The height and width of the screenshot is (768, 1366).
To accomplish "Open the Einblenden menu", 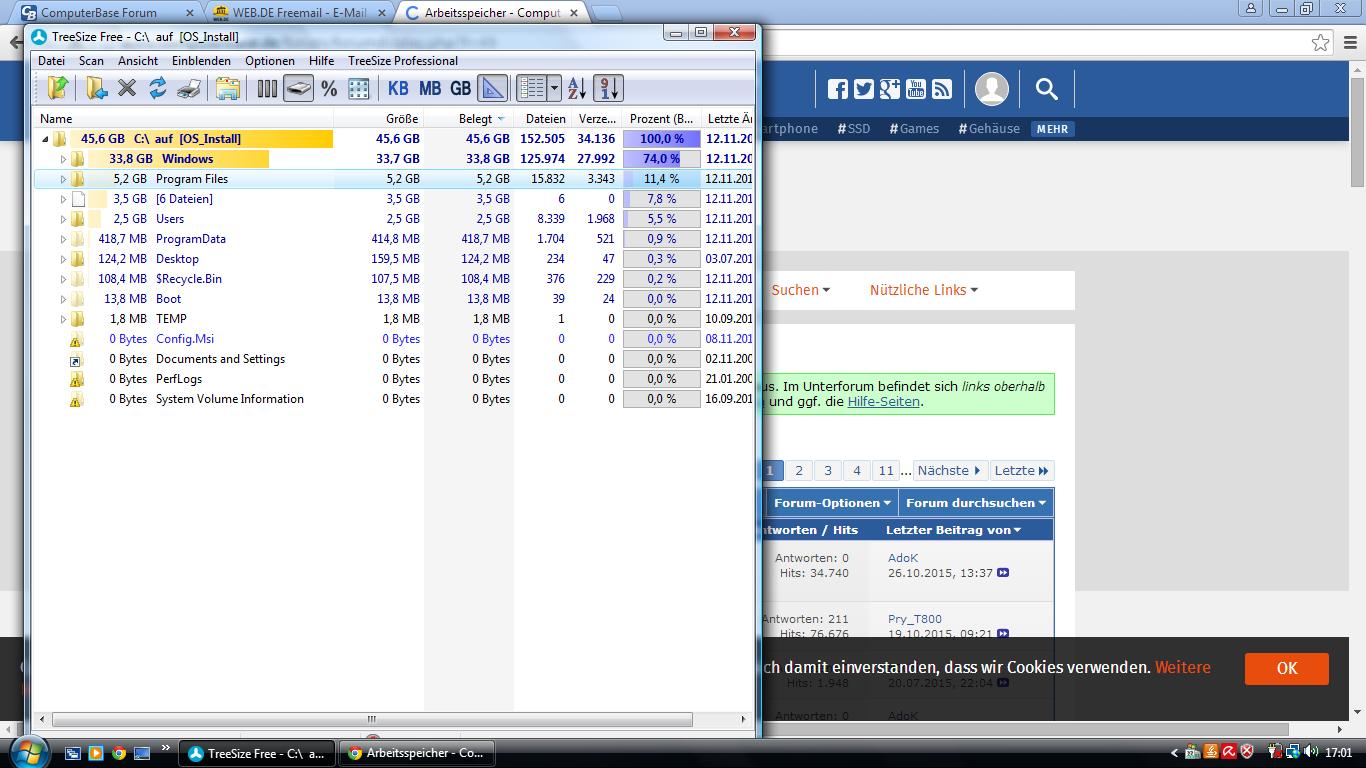I will pos(201,61).
